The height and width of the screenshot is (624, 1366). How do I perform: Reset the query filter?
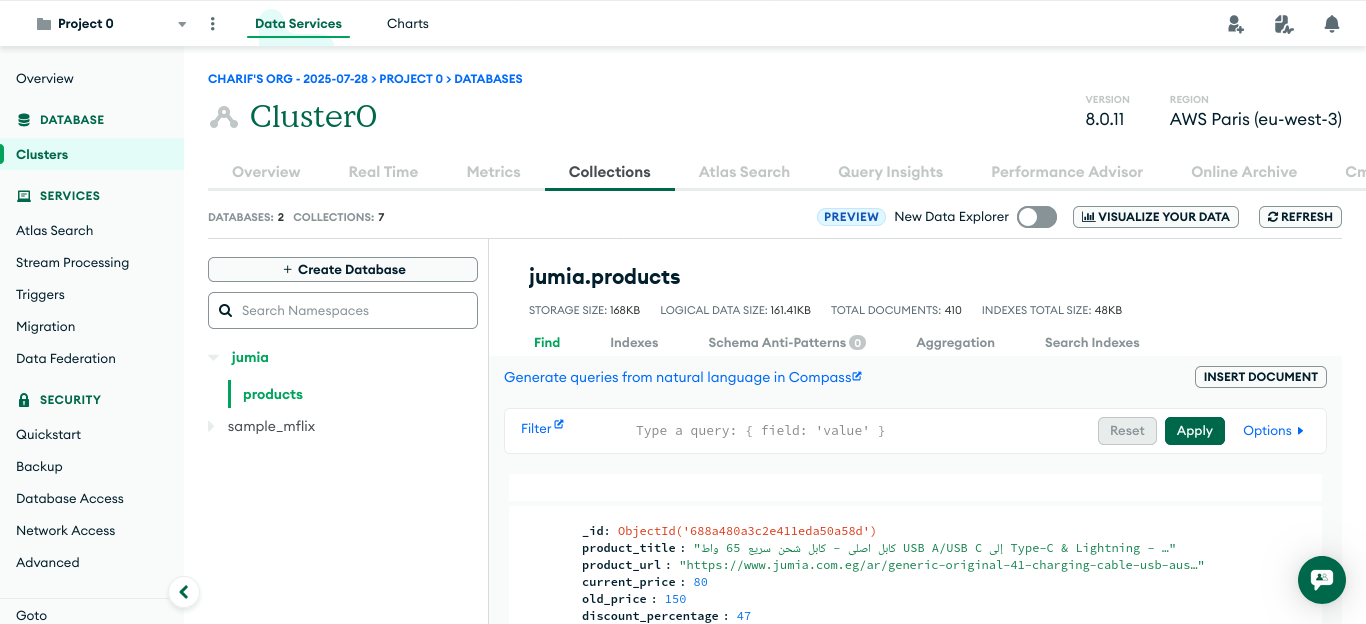pos(1127,431)
